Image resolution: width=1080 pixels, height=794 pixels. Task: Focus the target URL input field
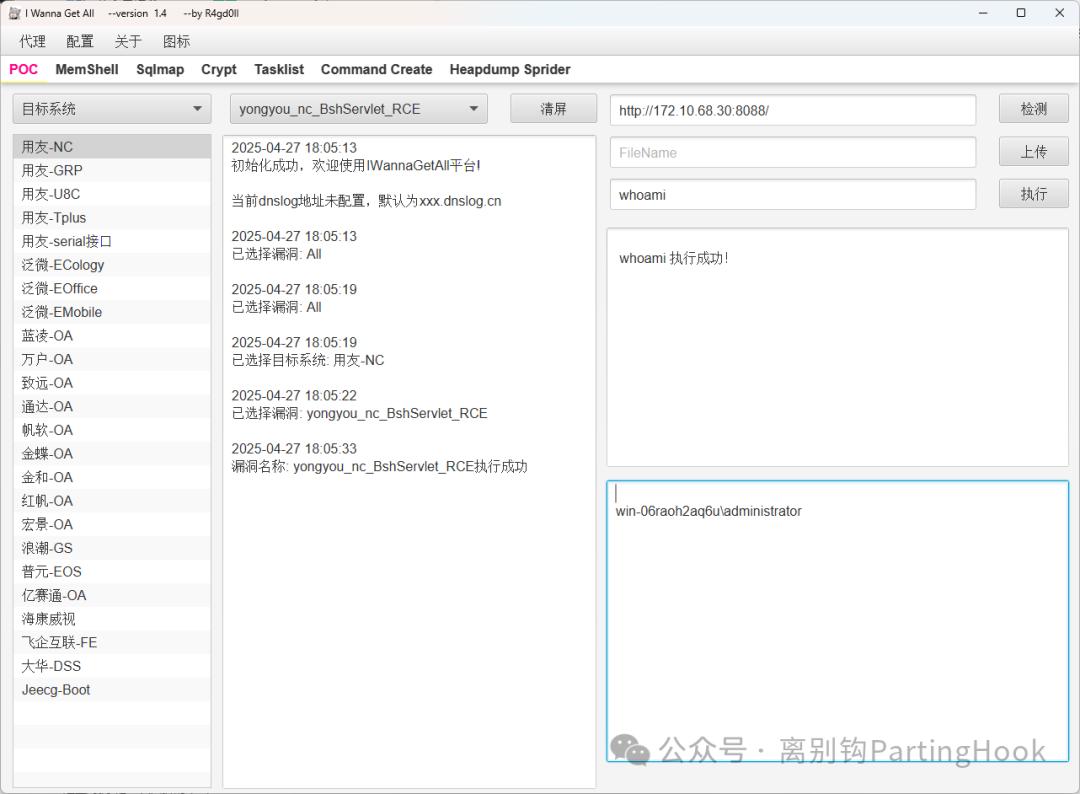[793, 110]
